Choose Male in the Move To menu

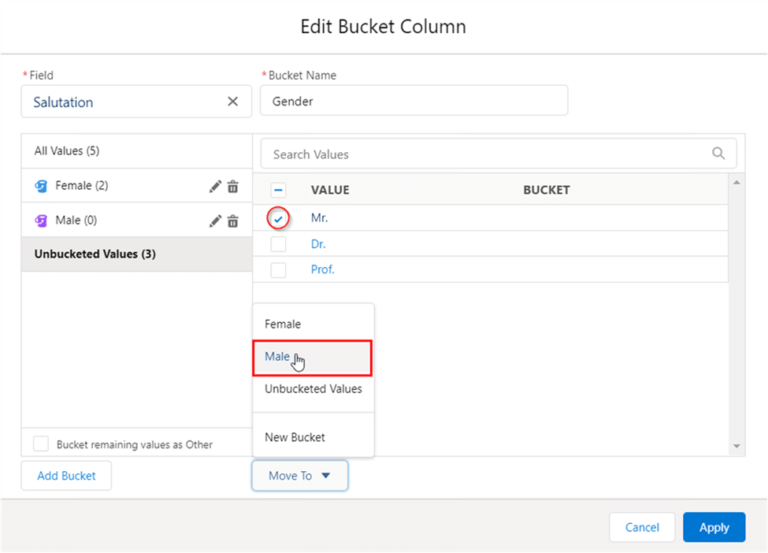point(313,357)
